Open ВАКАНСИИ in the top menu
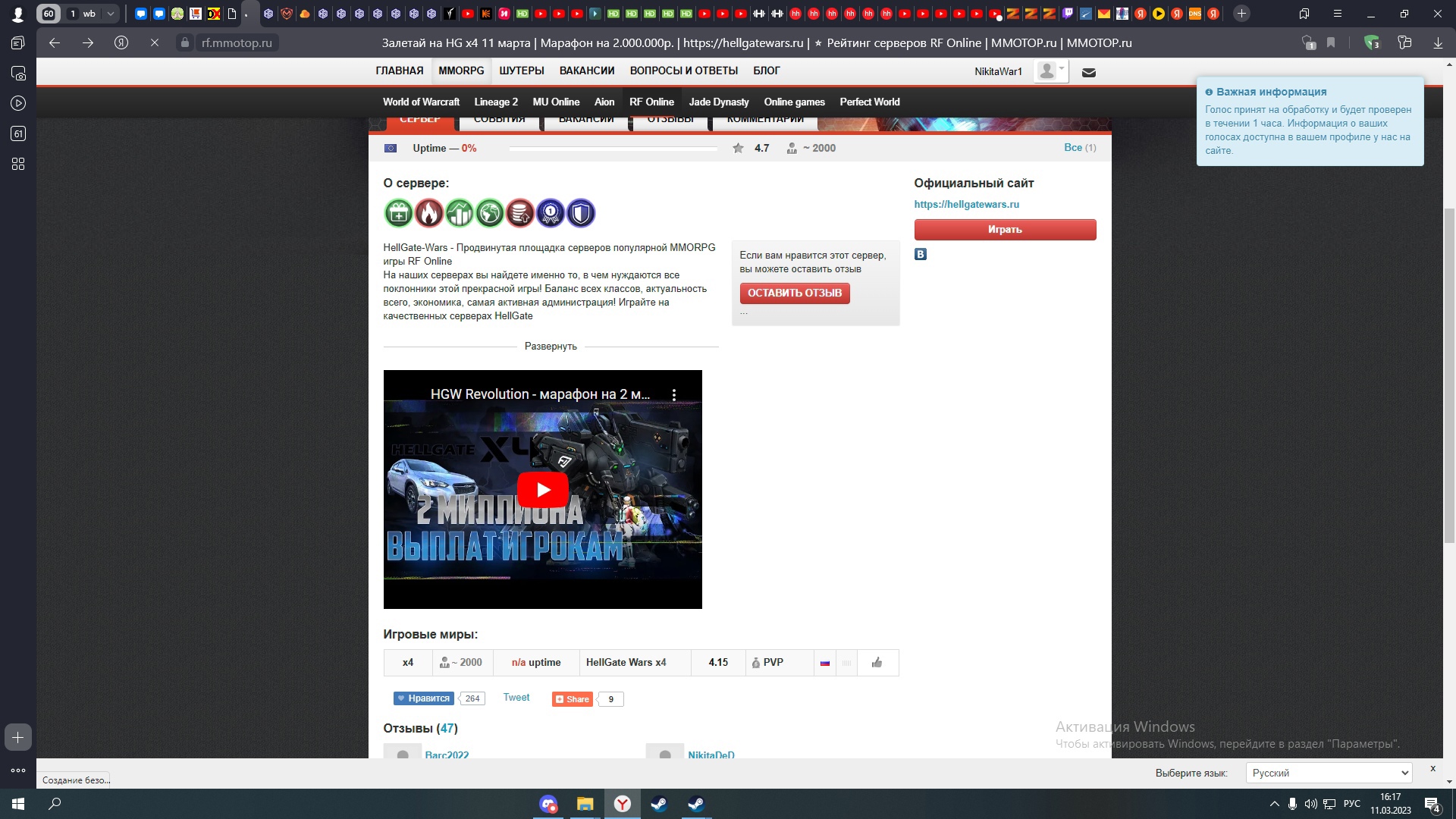 pyautogui.click(x=587, y=71)
